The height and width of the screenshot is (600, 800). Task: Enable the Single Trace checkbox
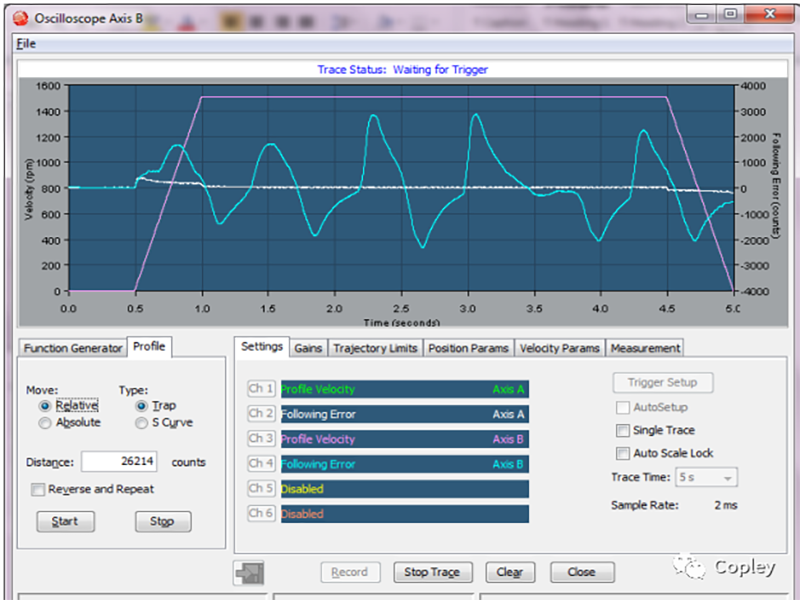(x=624, y=430)
